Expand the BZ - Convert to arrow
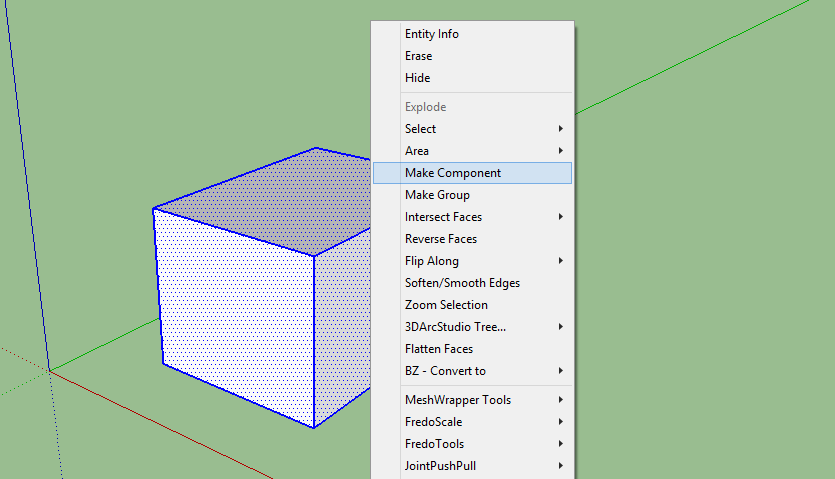The height and width of the screenshot is (479, 835). [561, 371]
